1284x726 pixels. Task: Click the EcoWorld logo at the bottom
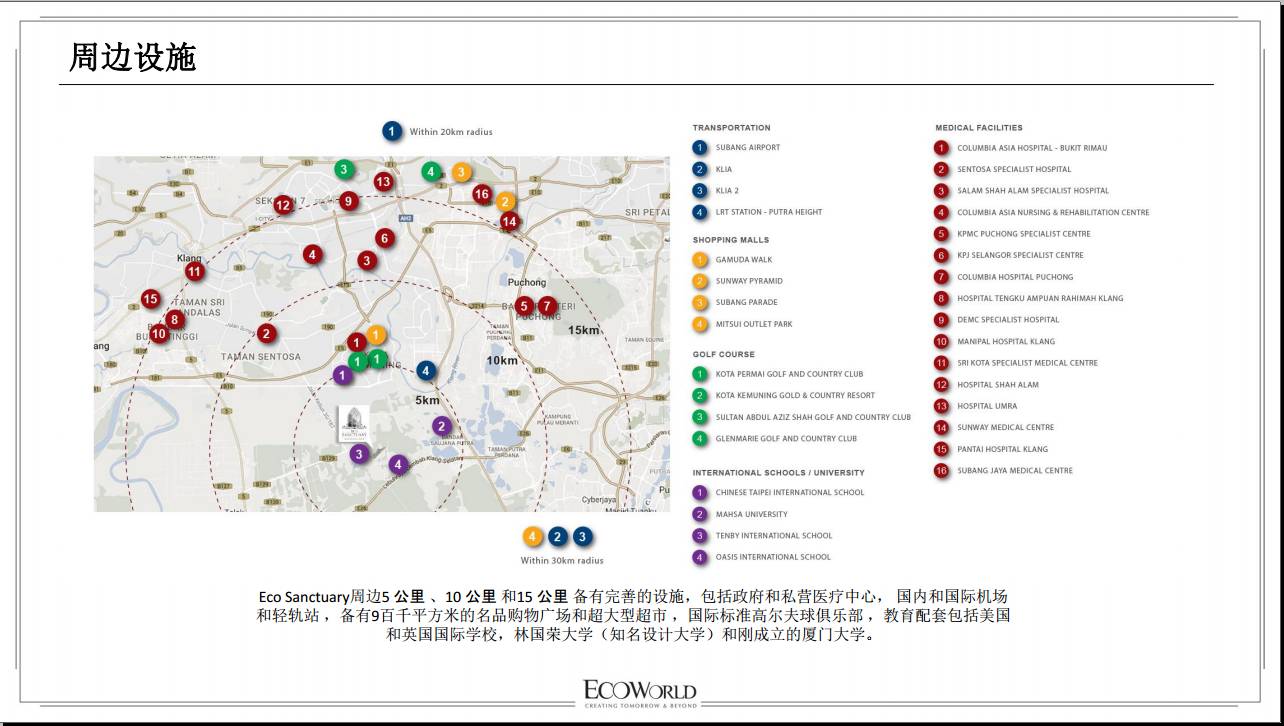(x=640, y=692)
